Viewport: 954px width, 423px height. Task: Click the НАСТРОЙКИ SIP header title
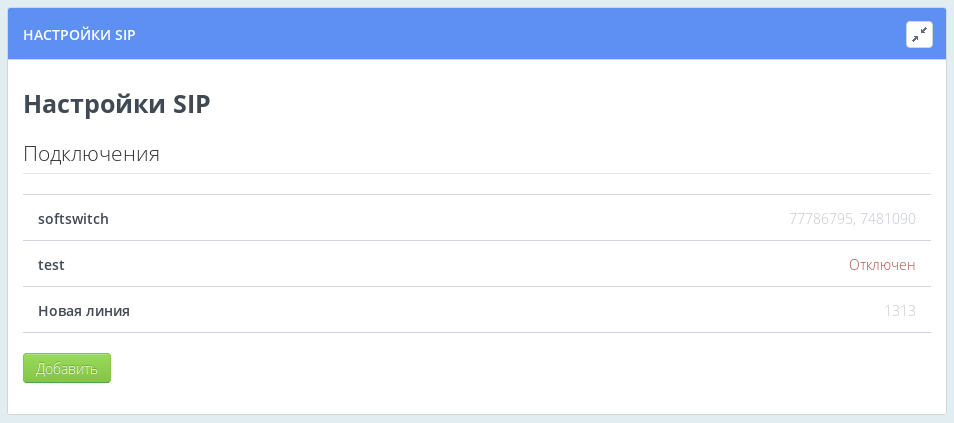click(79, 35)
